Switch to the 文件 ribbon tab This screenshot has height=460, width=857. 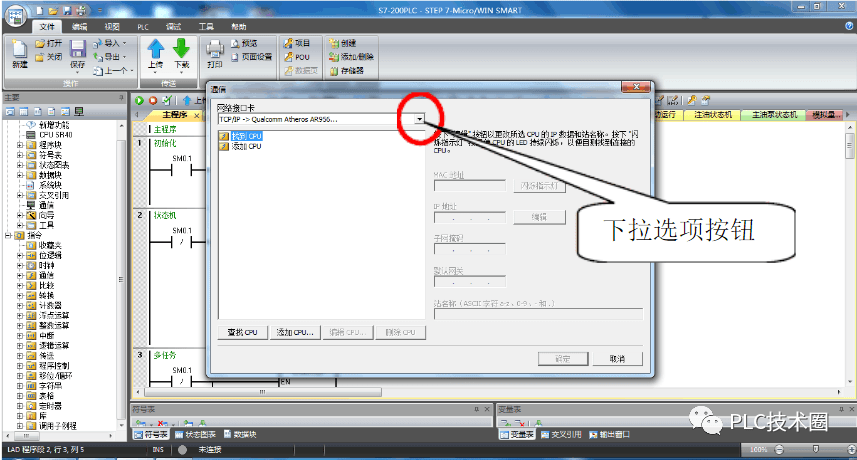[47, 27]
